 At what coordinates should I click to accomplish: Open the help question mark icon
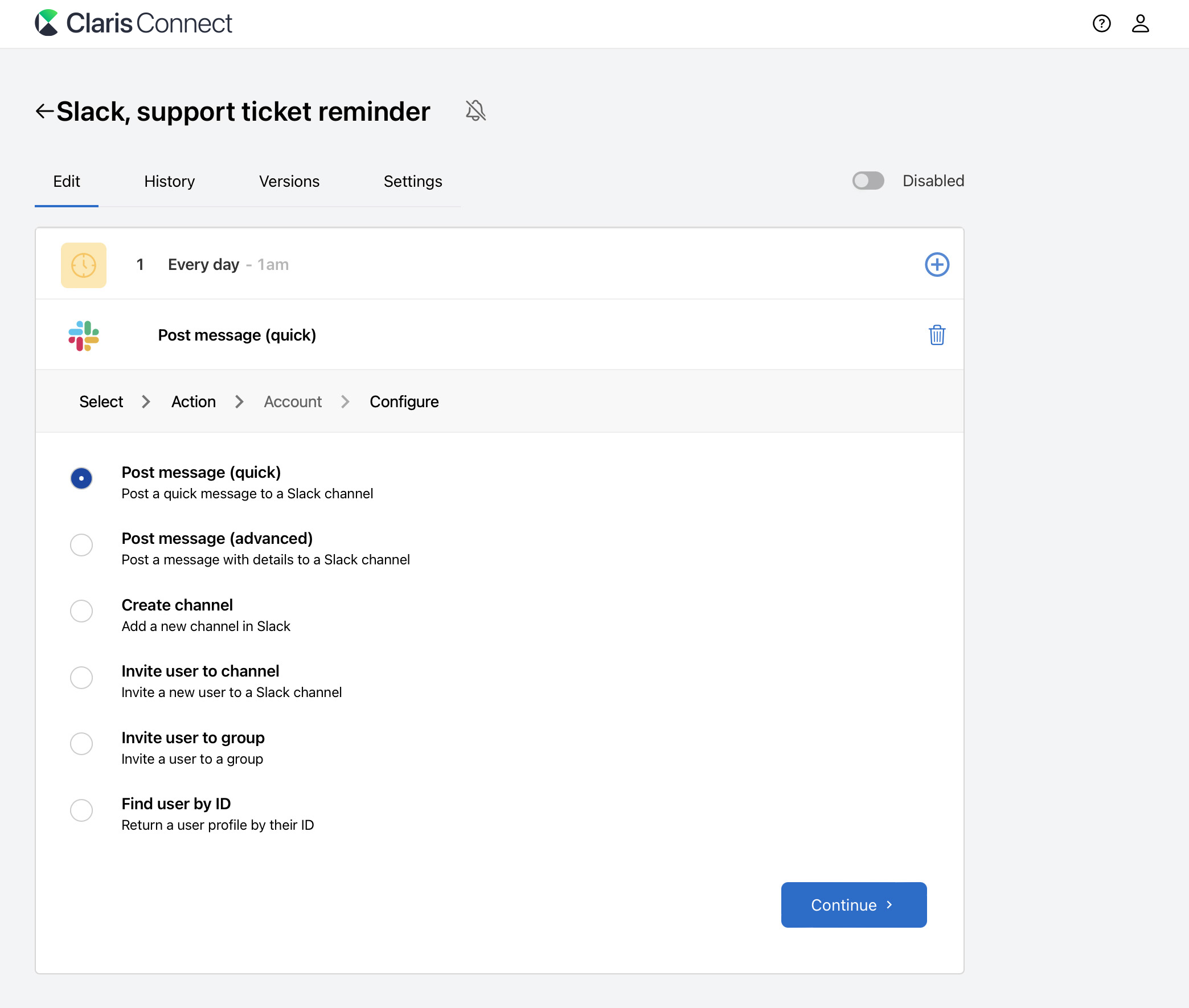click(x=1101, y=23)
